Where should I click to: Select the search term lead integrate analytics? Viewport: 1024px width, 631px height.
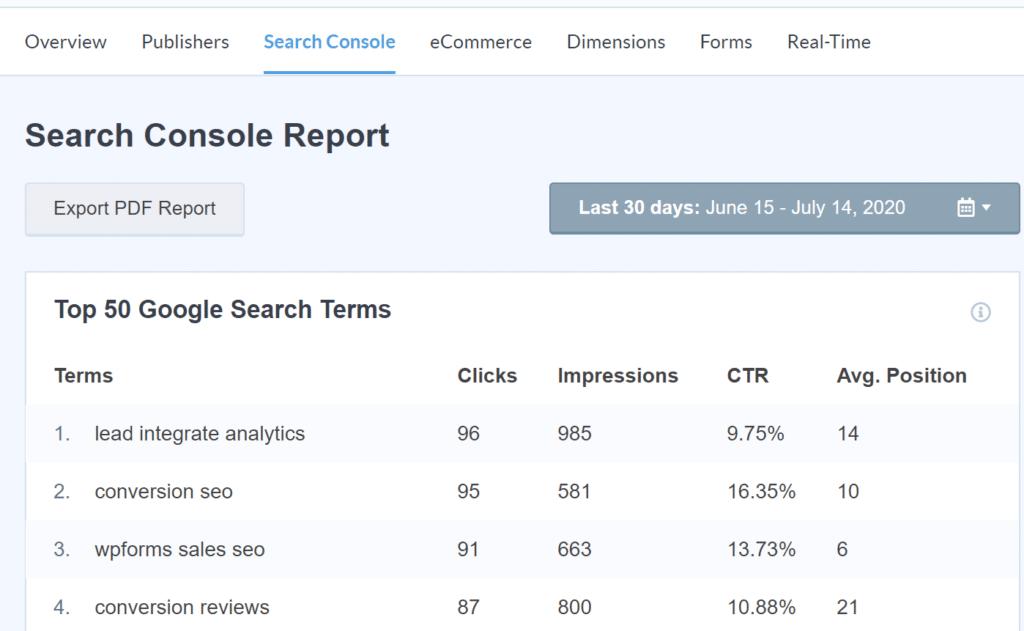pos(200,433)
